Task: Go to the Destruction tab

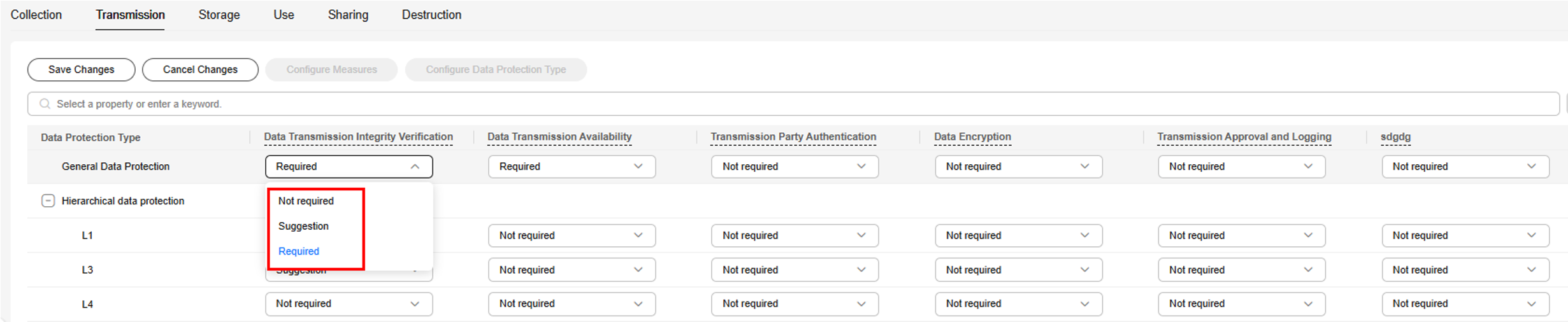Action: (431, 15)
